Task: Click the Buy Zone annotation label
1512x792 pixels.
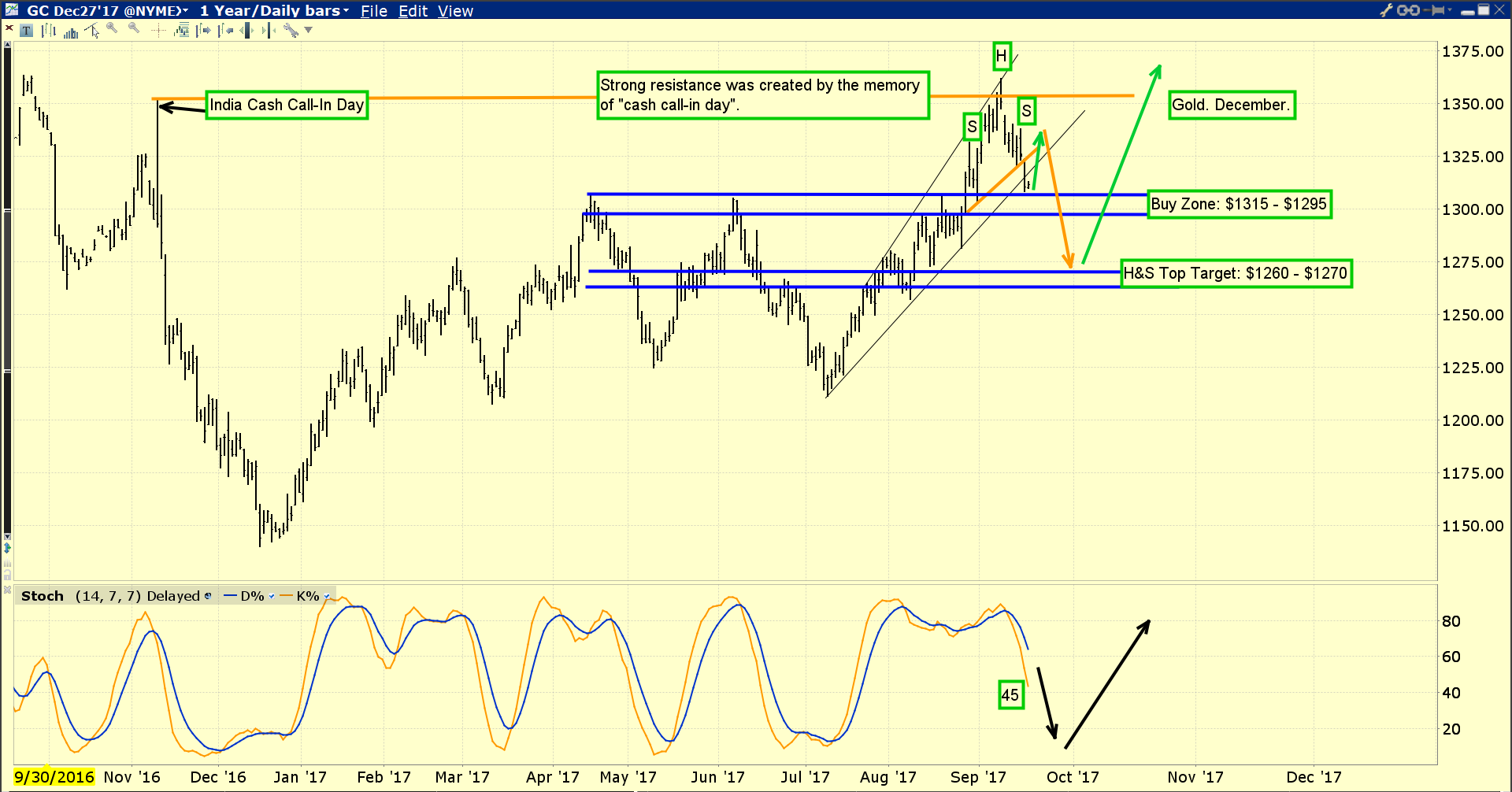Action: pos(1239,204)
